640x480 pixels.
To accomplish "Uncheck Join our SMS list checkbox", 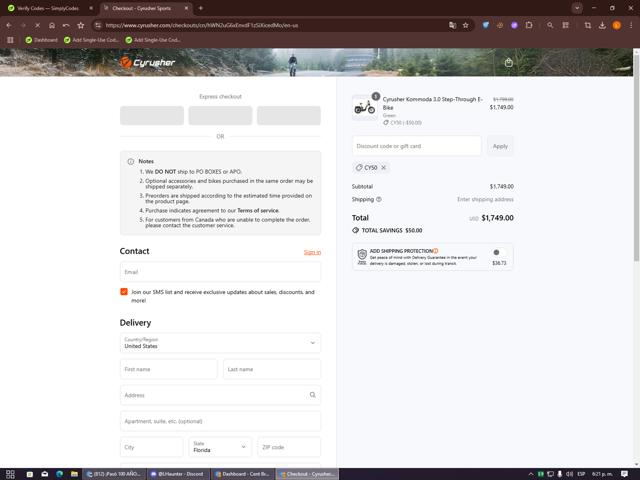I will (x=124, y=291).
